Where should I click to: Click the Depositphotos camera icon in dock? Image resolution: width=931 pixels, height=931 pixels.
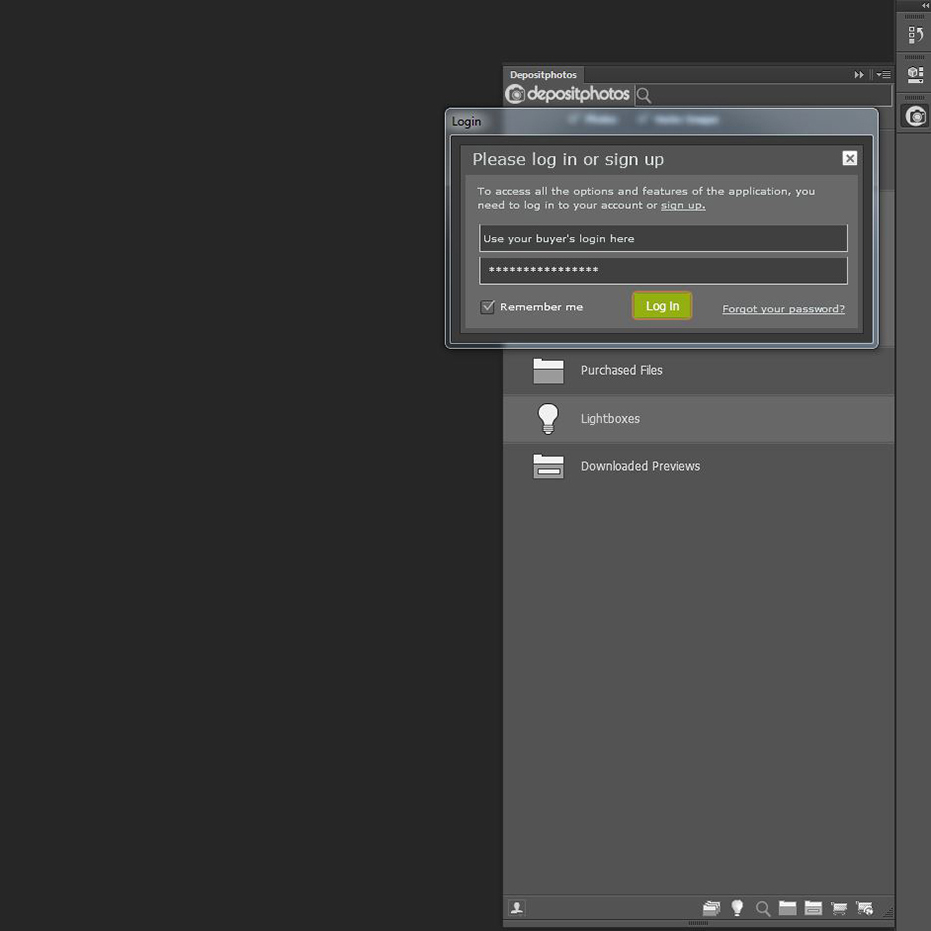tap(915, 116)
